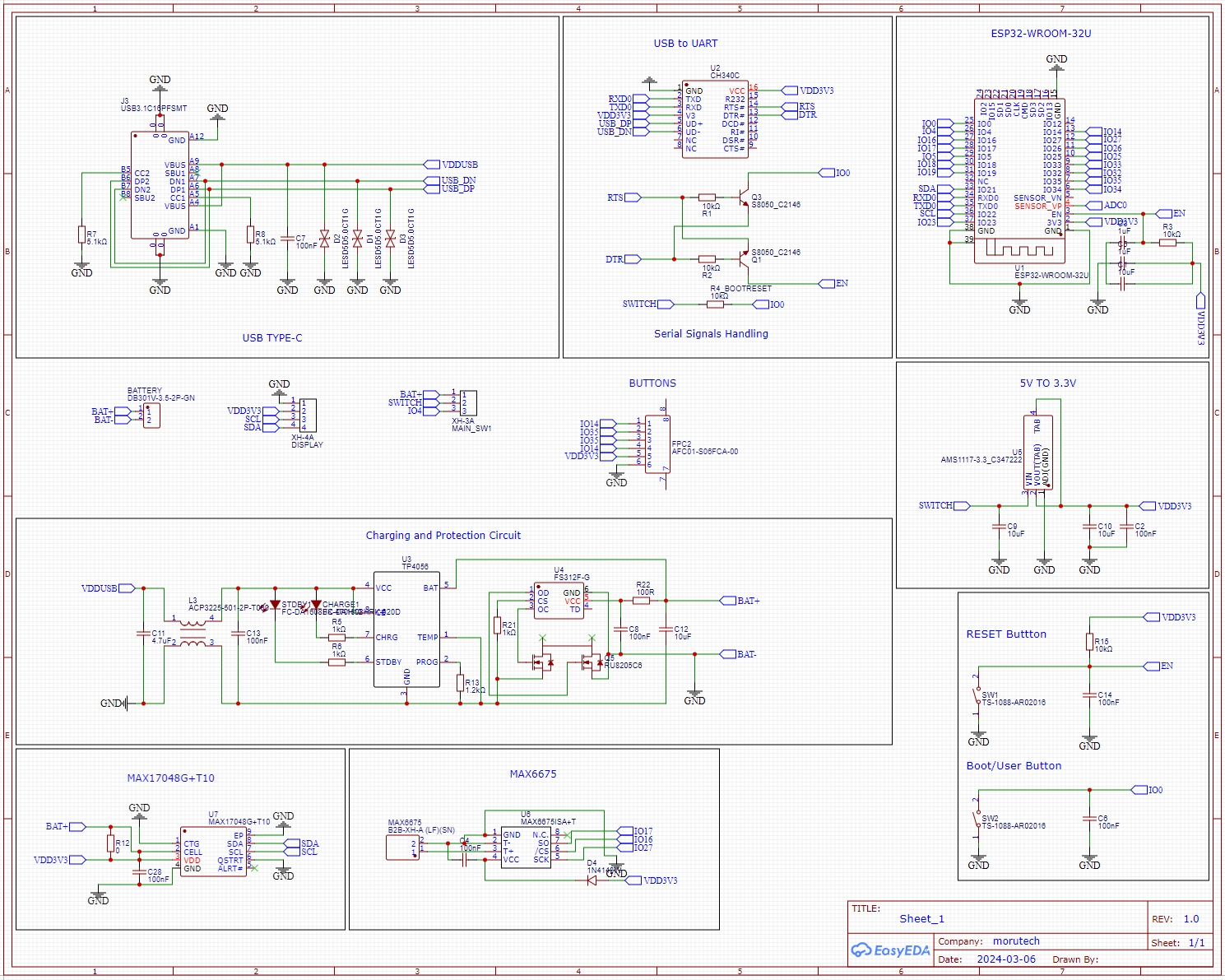Image resolution: width=1225 pixels, height=980 pixels.
Task: Click the R8 5.1kΩ resistor symbol
Action: pyautogui.click(x=250, y=235)
